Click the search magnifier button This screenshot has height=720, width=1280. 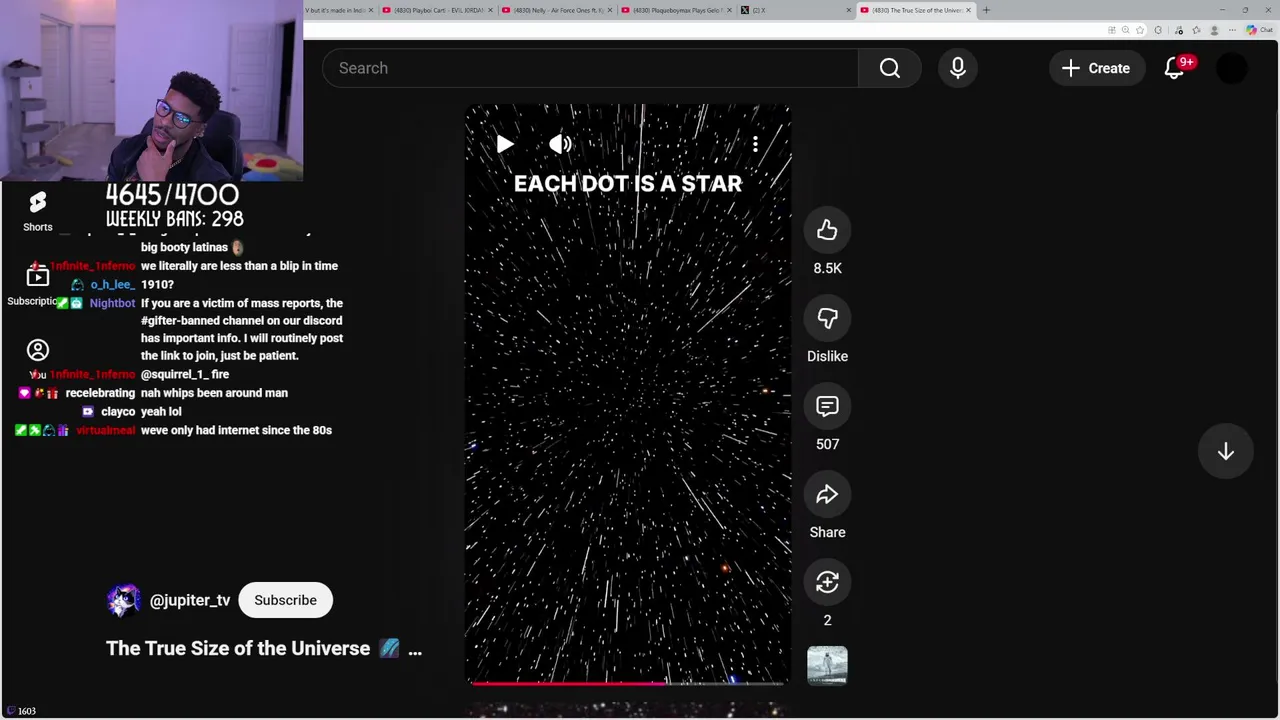tap(890, 68)
